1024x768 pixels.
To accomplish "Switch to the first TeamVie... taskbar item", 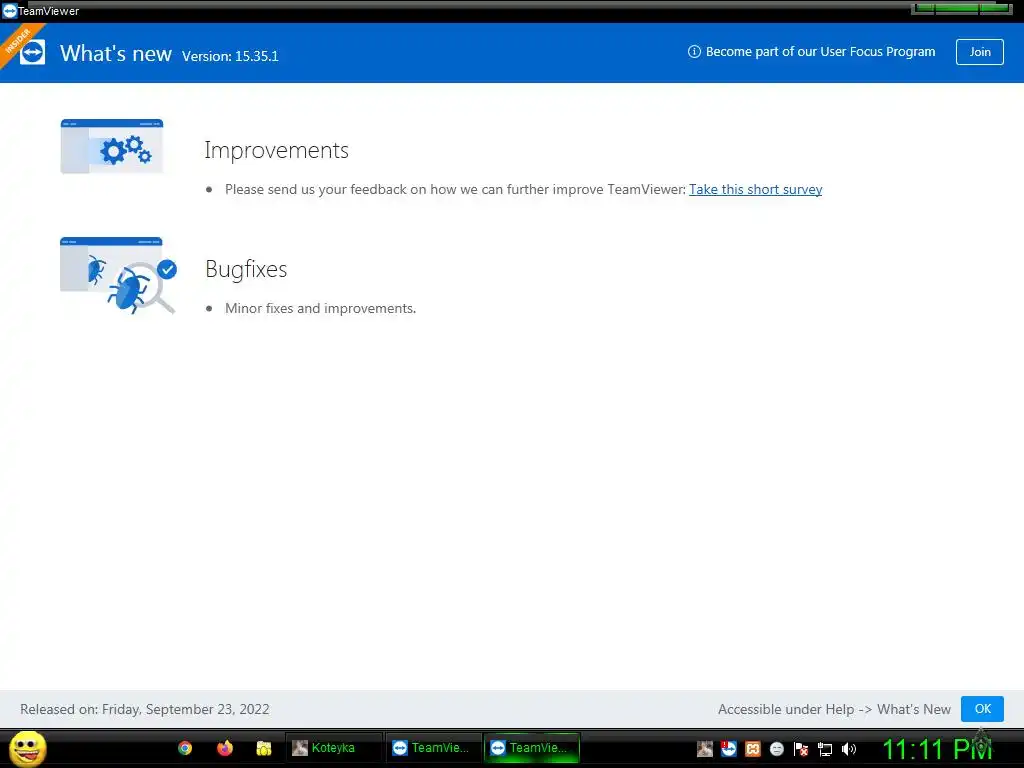I will [432, 748].
